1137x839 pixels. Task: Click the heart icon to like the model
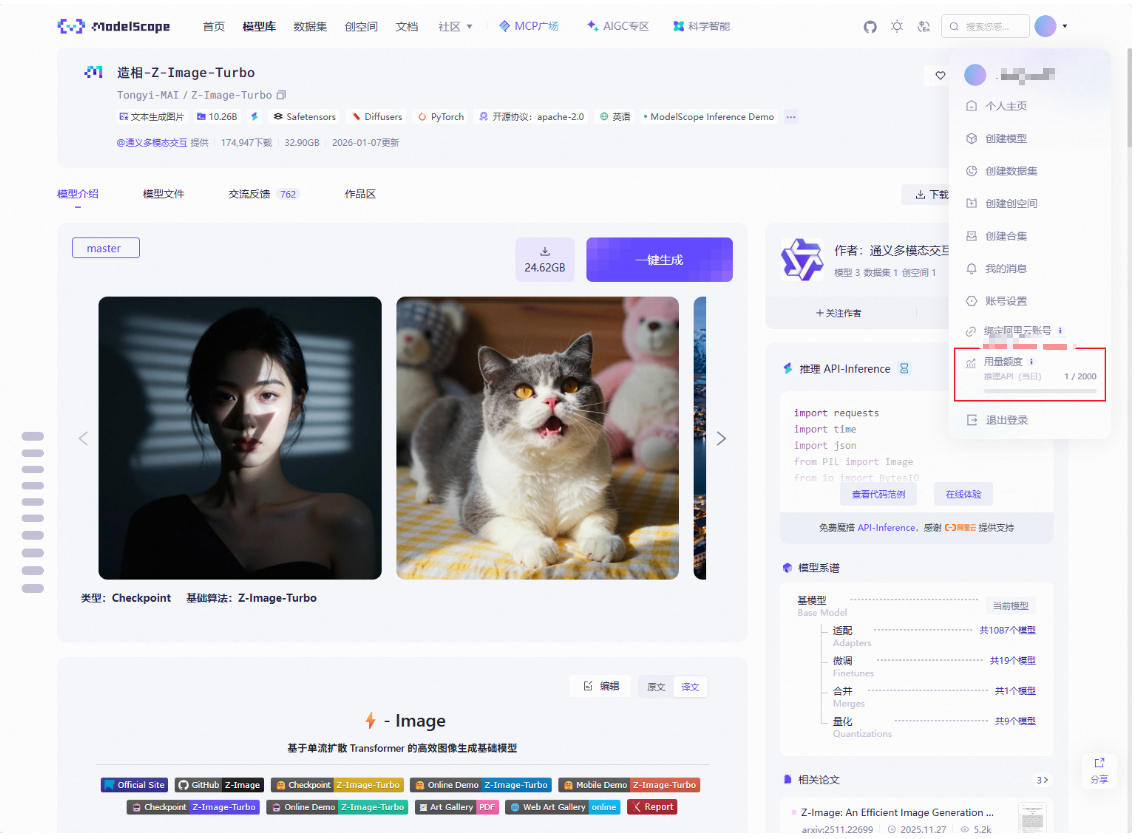[939, 75]
